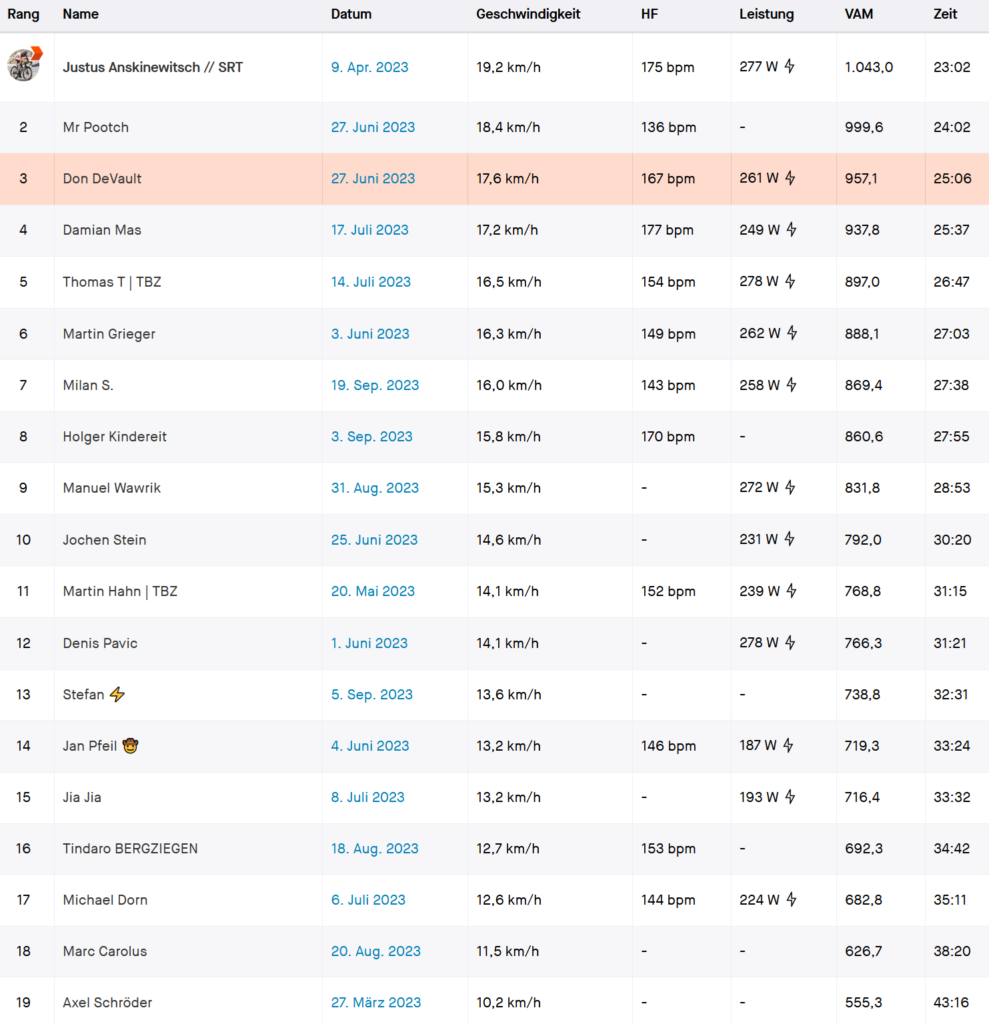Click the bolt icon next to 231 W
The height and width of the screenshot is (1024, 989).
(x=789, y=540)
